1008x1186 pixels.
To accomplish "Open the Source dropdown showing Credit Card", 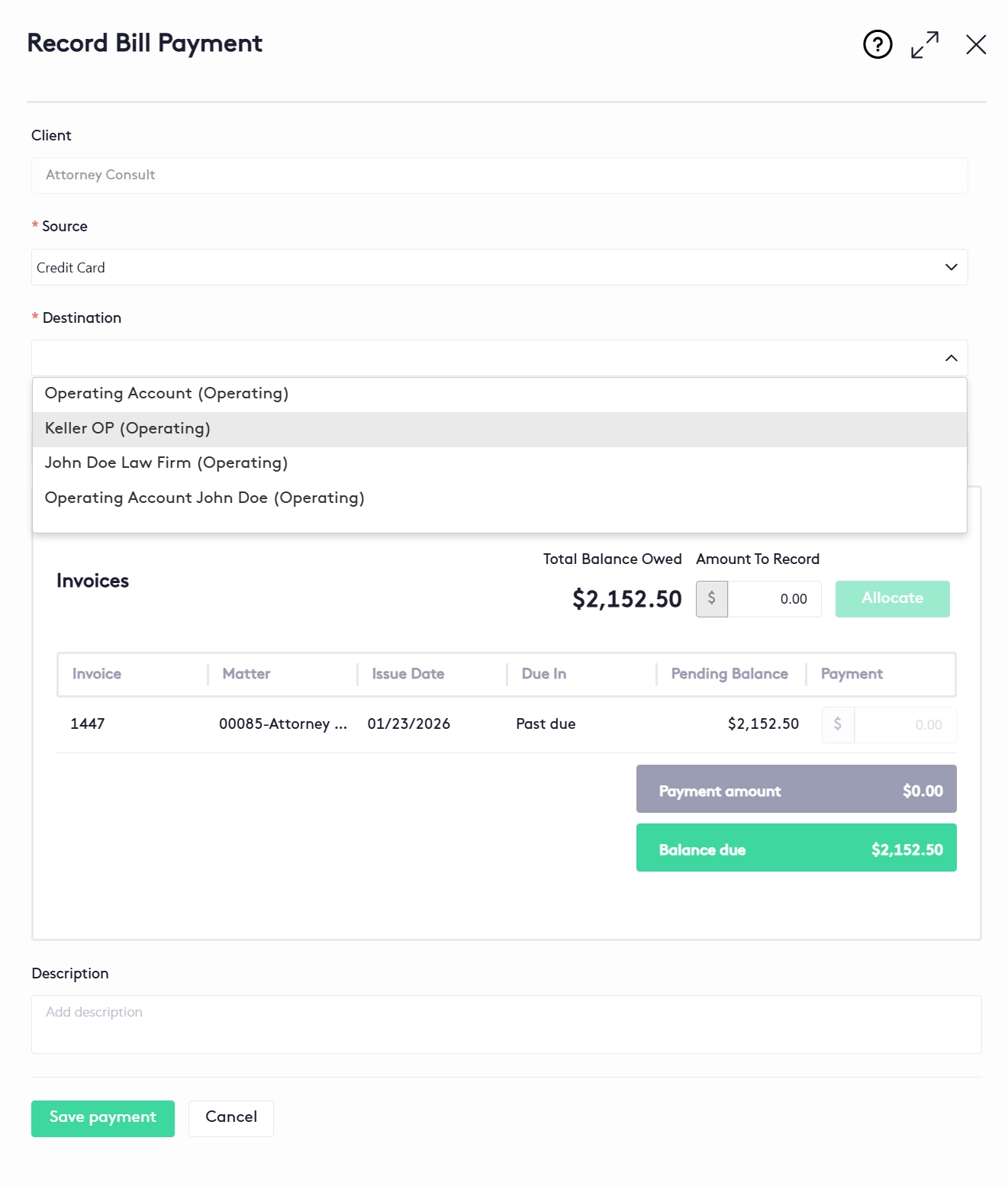I will [499, 267].
